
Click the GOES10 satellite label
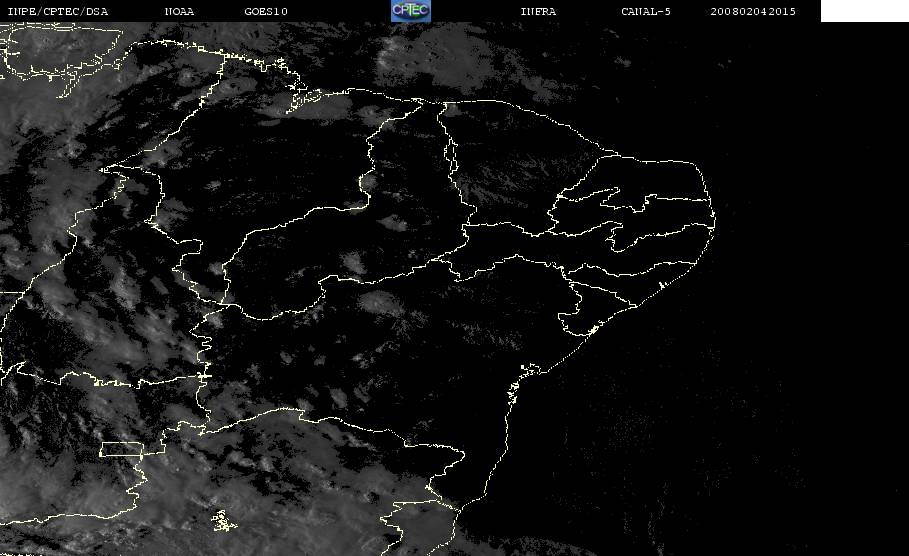(x=266, y=11)
